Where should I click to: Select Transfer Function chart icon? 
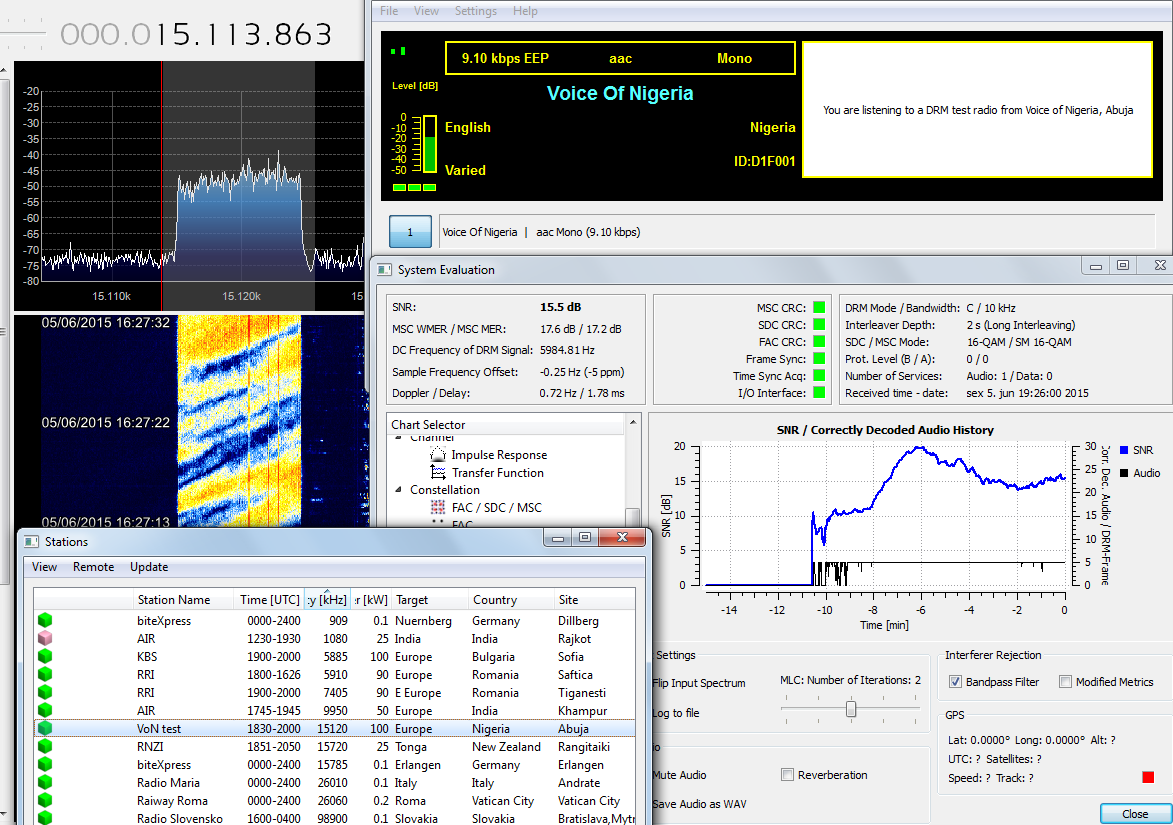click(438, 472)
